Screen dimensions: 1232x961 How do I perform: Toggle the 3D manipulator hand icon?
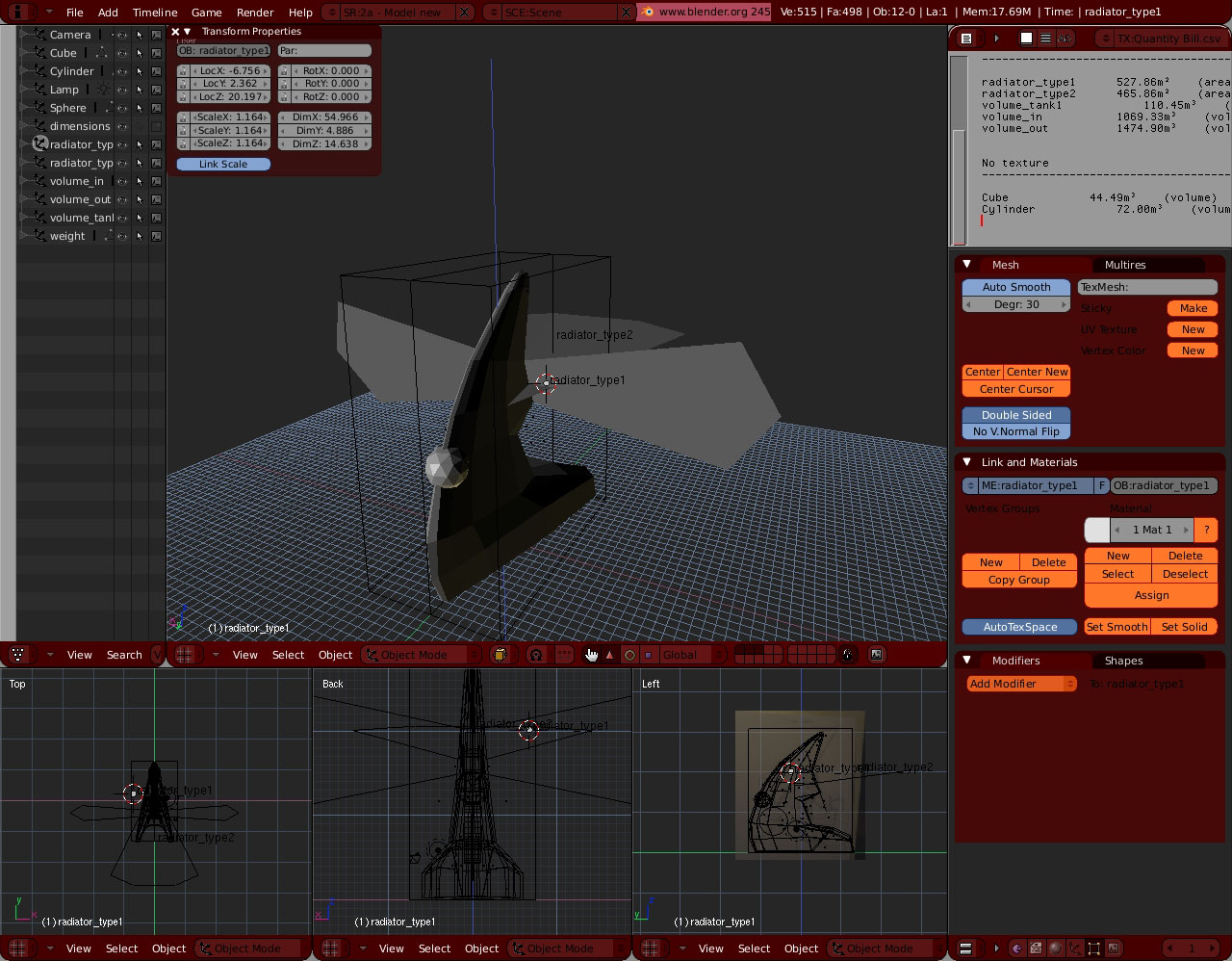tap(591, 655)
